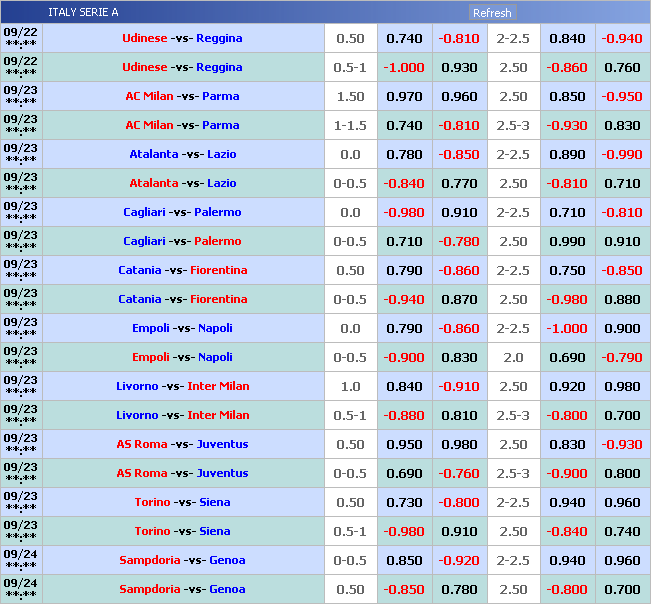Select the 1.50 handicap for AC Milan-Parma
The height and width of the screenshot is (604, 651).
tap(350, 97)
